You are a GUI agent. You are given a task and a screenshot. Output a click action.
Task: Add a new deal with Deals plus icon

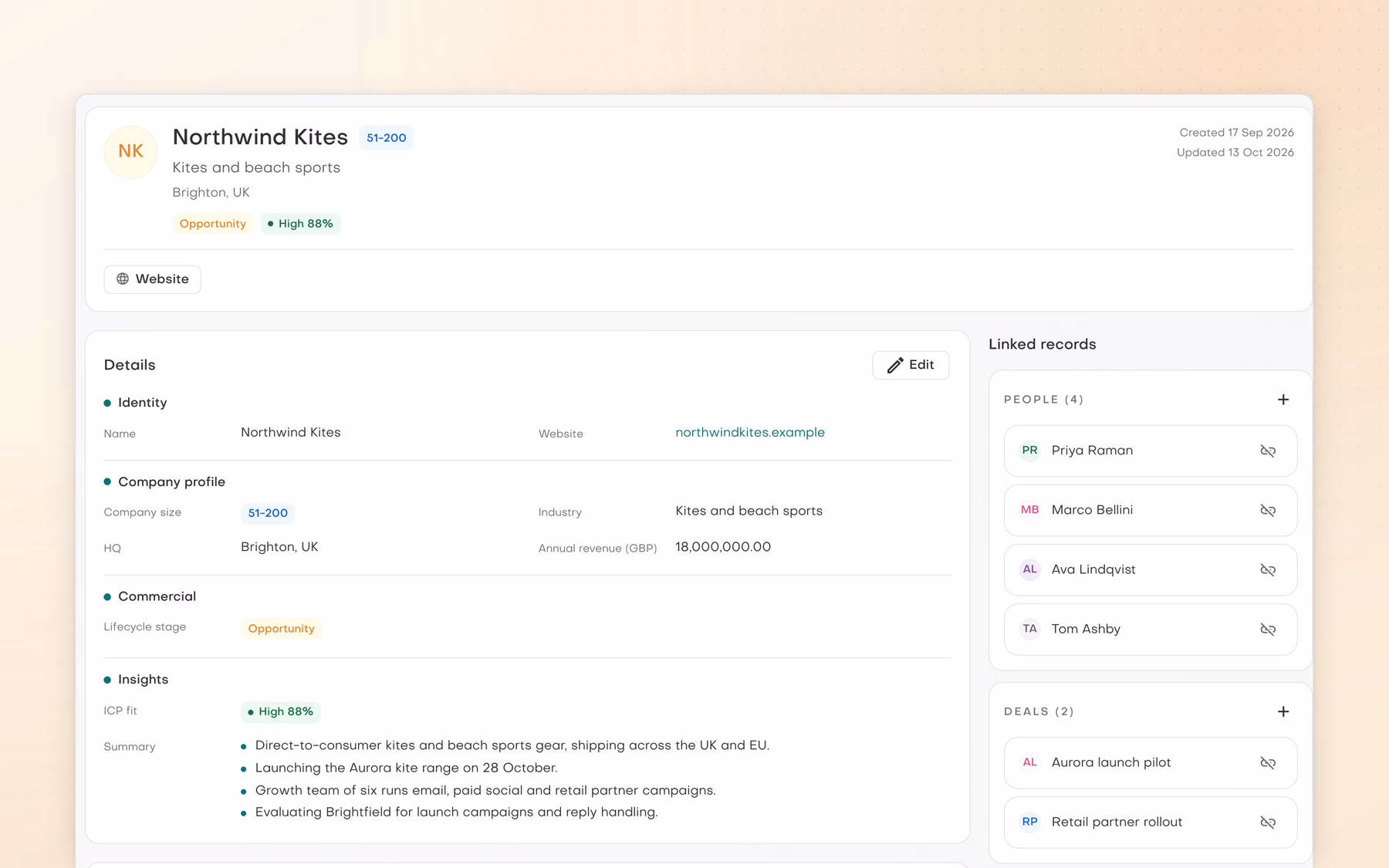pos(1283,711)
